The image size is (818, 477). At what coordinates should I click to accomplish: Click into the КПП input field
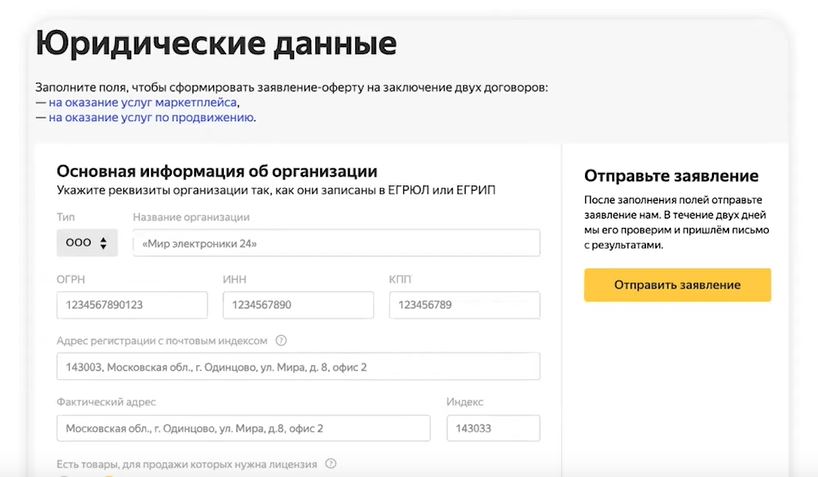[x=464, y=305]
